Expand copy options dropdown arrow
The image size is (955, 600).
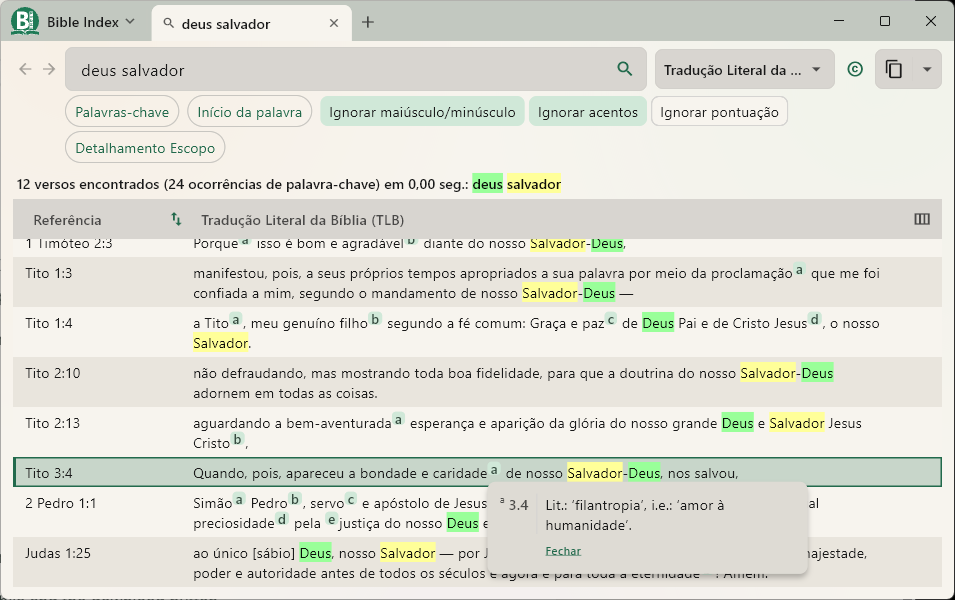pyautogui.click(x=927, y=69)
